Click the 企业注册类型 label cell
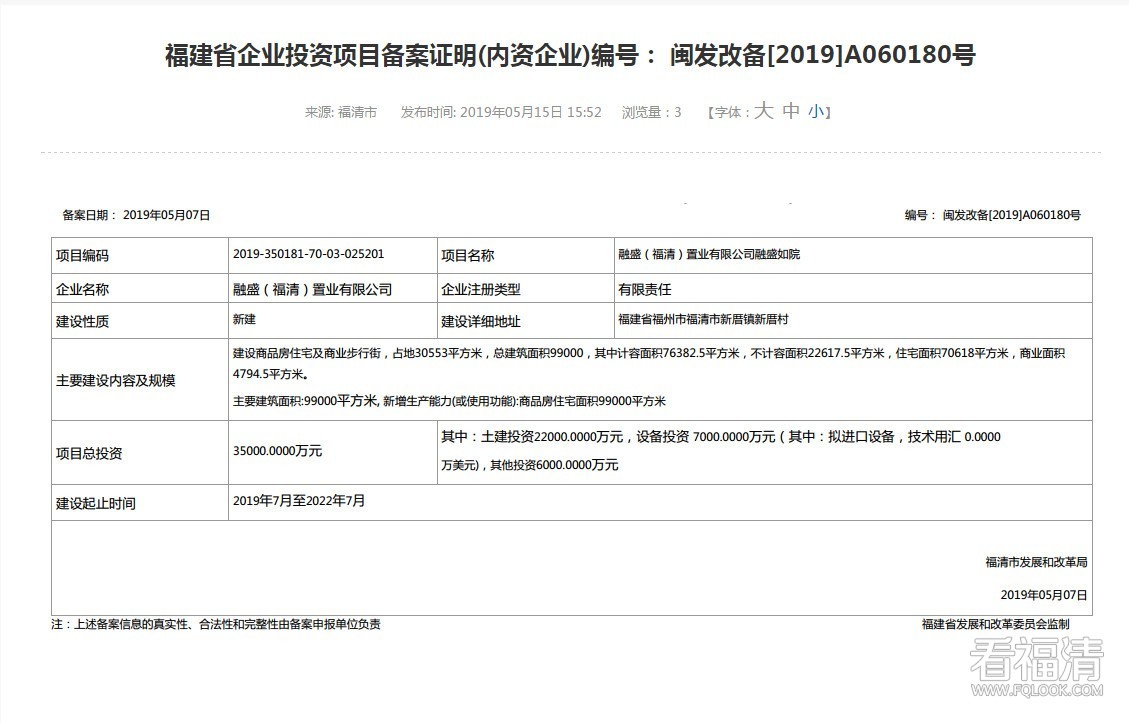 (x=525, y=289)
